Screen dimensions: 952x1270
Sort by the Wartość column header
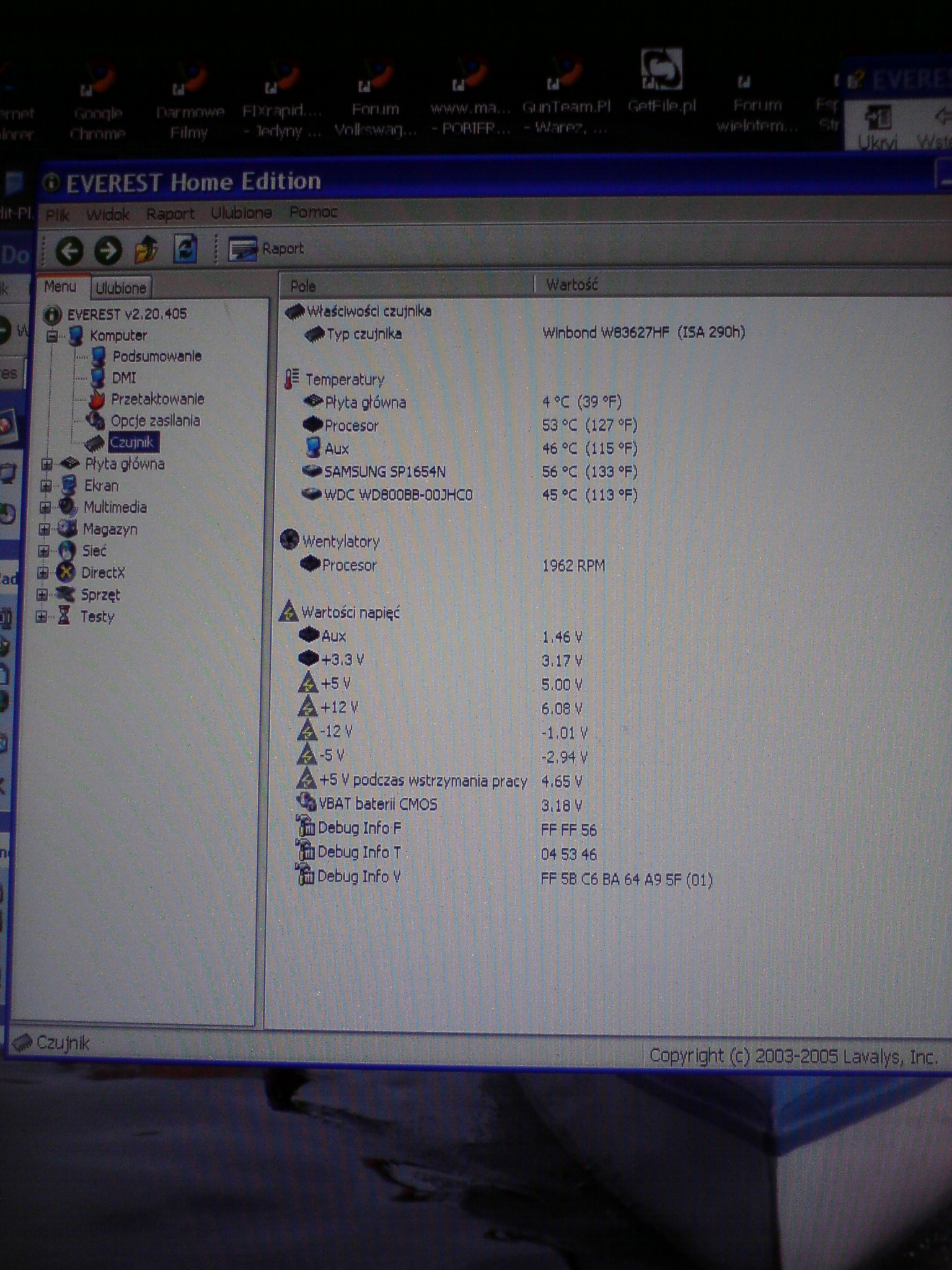743,285
